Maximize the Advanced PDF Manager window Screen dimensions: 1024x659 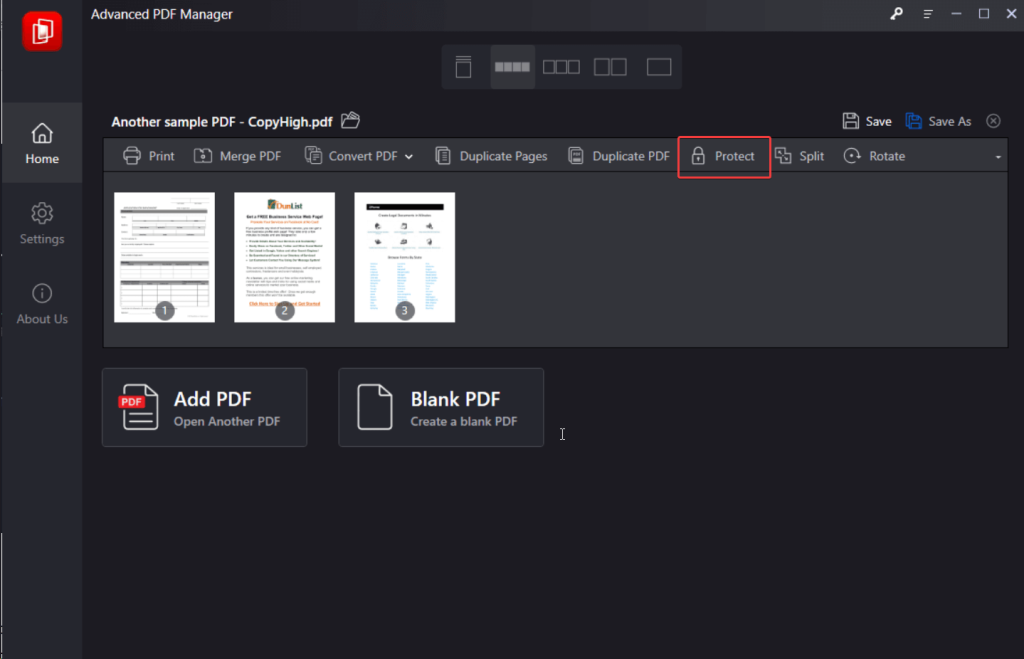click(x=984, y=14)
